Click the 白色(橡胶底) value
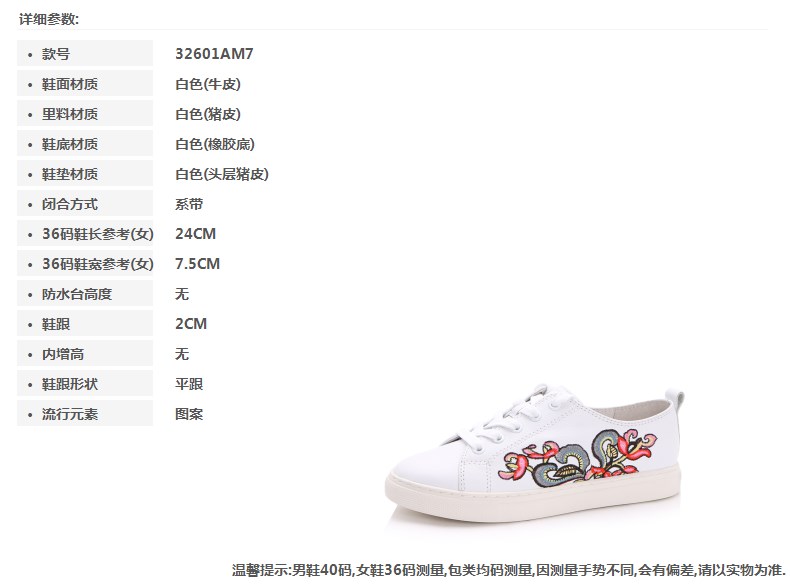Viewport: 790px width, 587px height. [x=215, y=144]
